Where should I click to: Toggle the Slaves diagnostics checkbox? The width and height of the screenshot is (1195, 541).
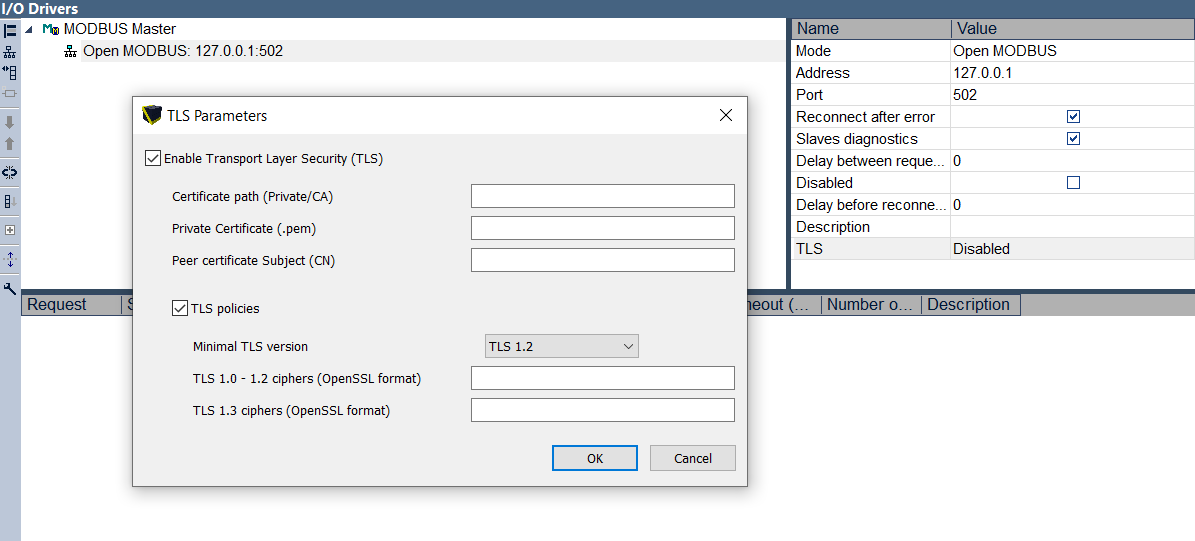click(1073, 139)
